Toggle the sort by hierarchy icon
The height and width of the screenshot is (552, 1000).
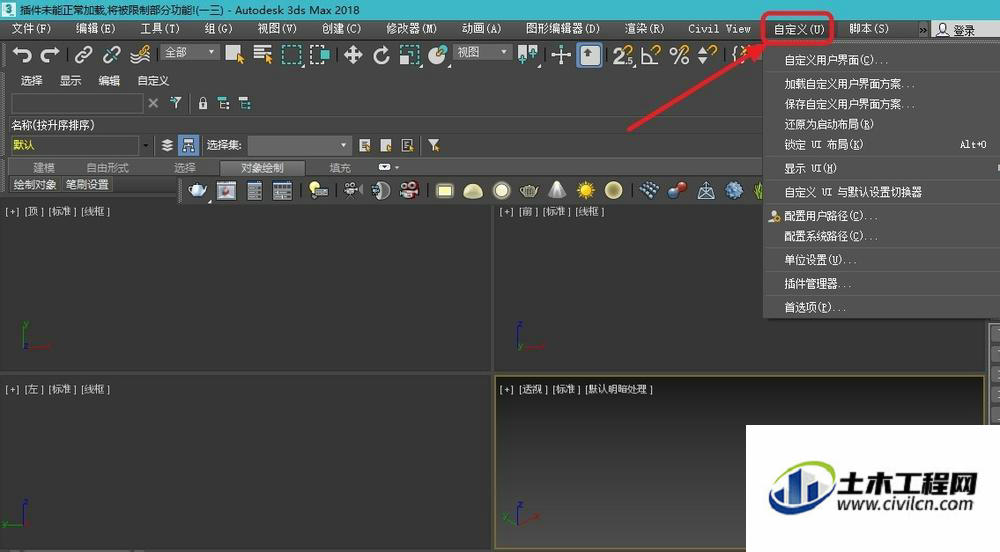tap(188, 145)
